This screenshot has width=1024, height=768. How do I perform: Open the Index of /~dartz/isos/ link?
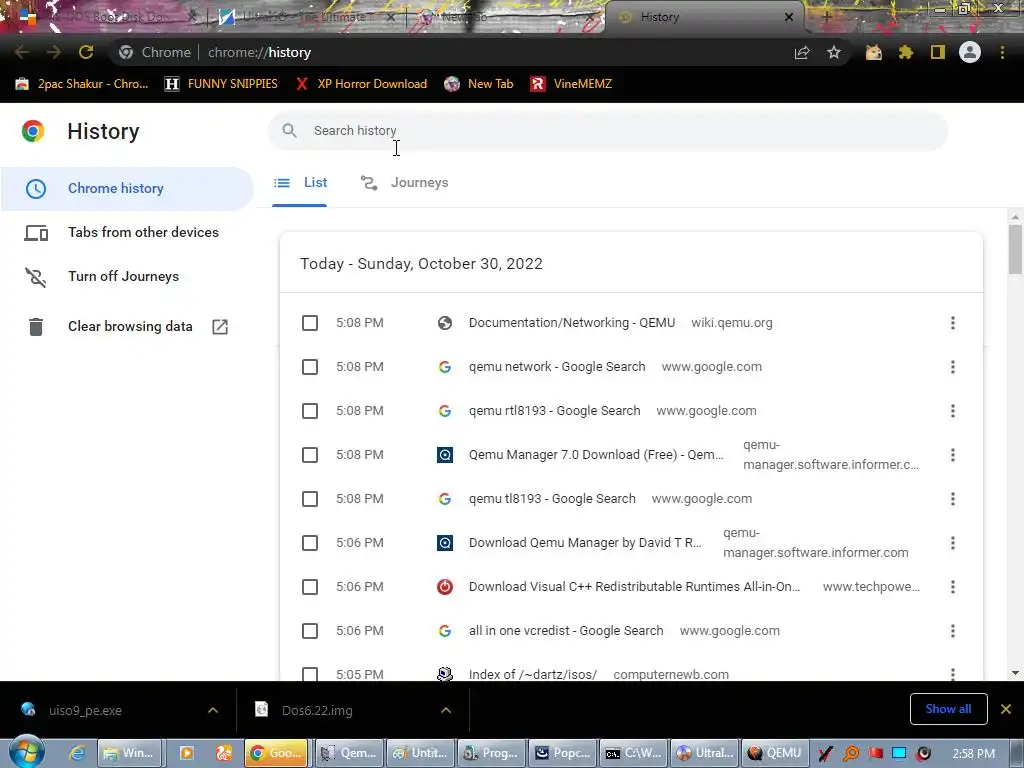tap(532, 674)
